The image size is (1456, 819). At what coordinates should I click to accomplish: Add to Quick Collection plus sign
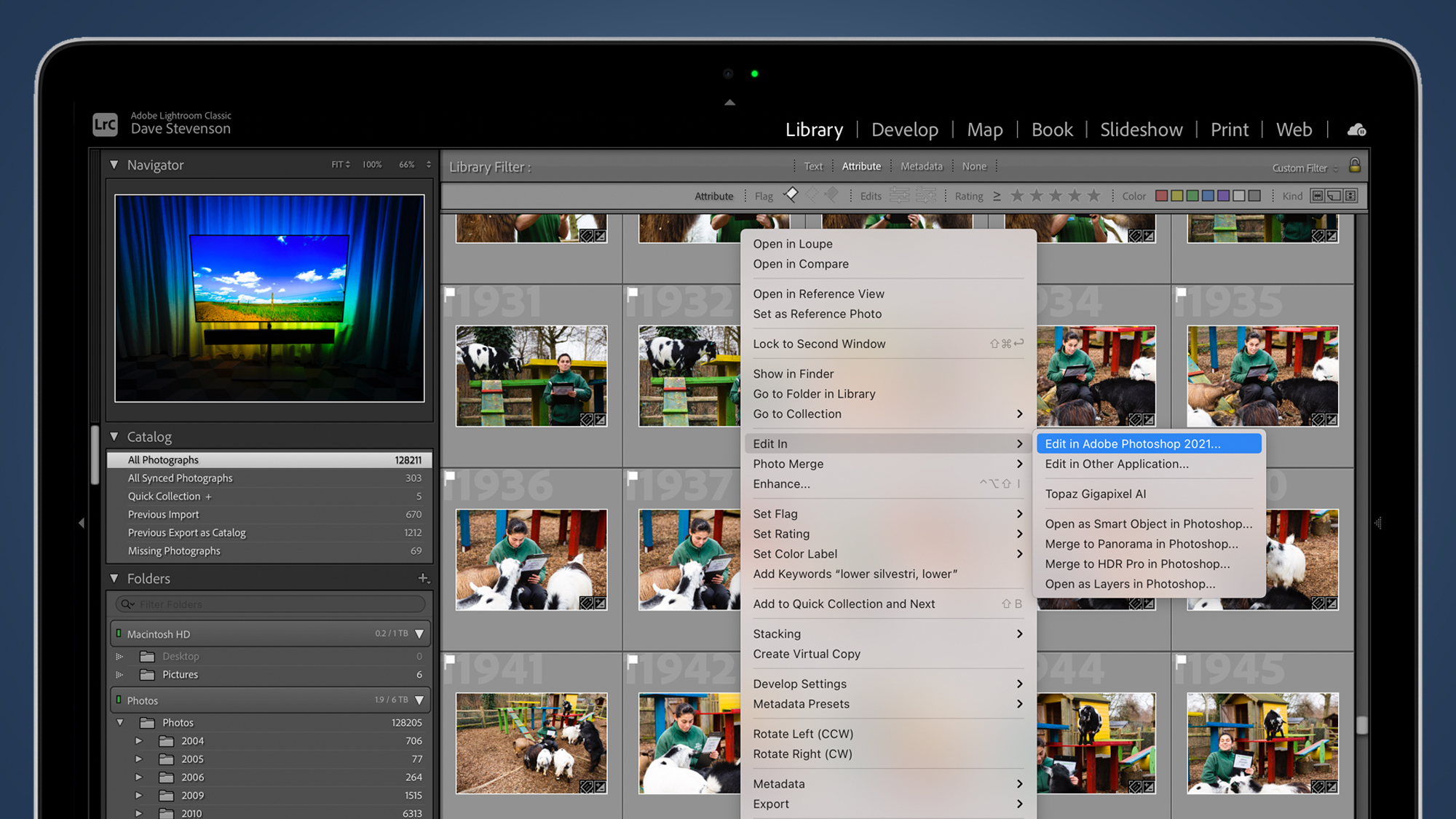coord(208,496)
